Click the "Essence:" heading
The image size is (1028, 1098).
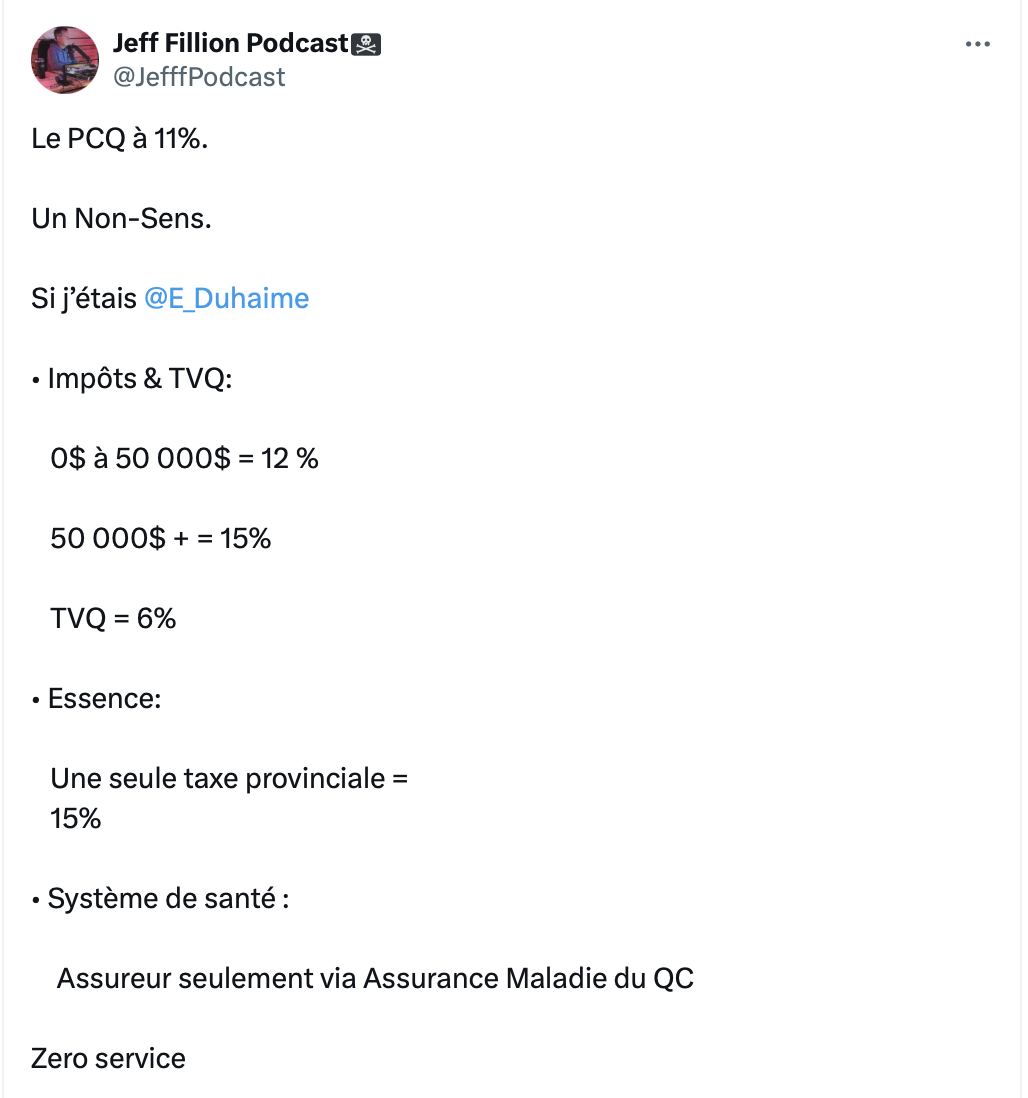(104, 698)
